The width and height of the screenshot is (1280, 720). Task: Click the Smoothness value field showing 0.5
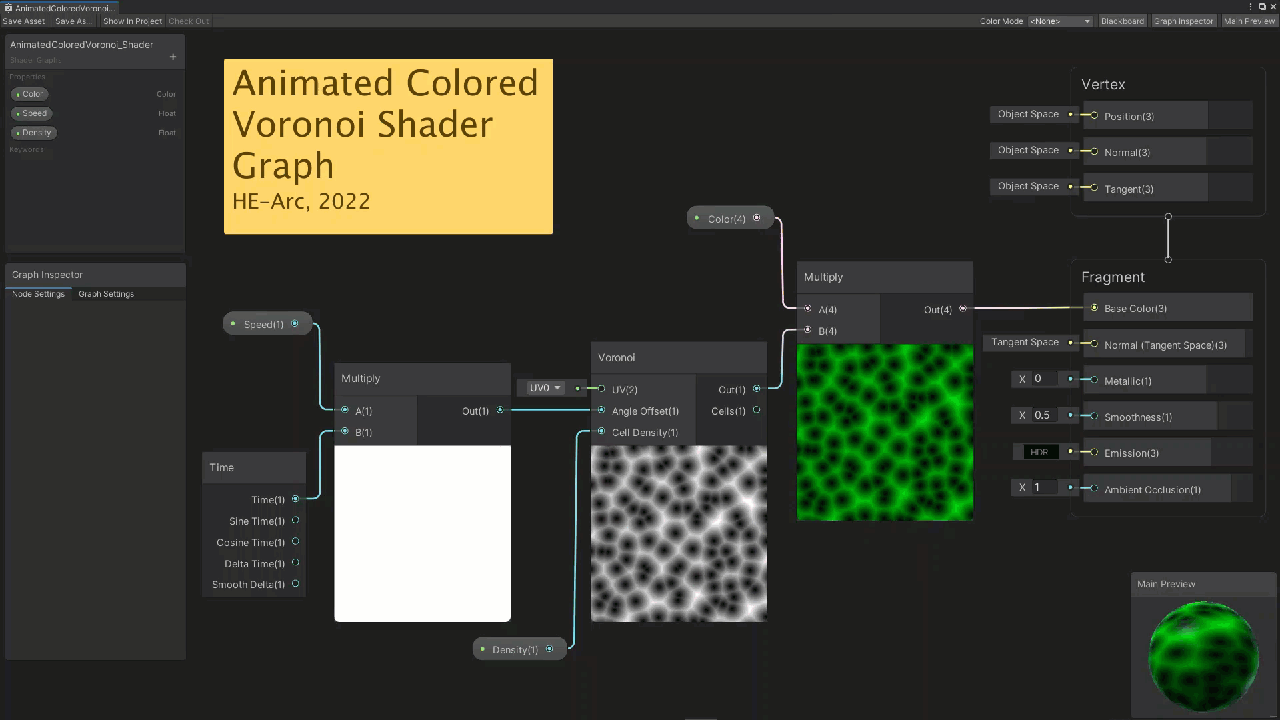[x=1042, y=415]
